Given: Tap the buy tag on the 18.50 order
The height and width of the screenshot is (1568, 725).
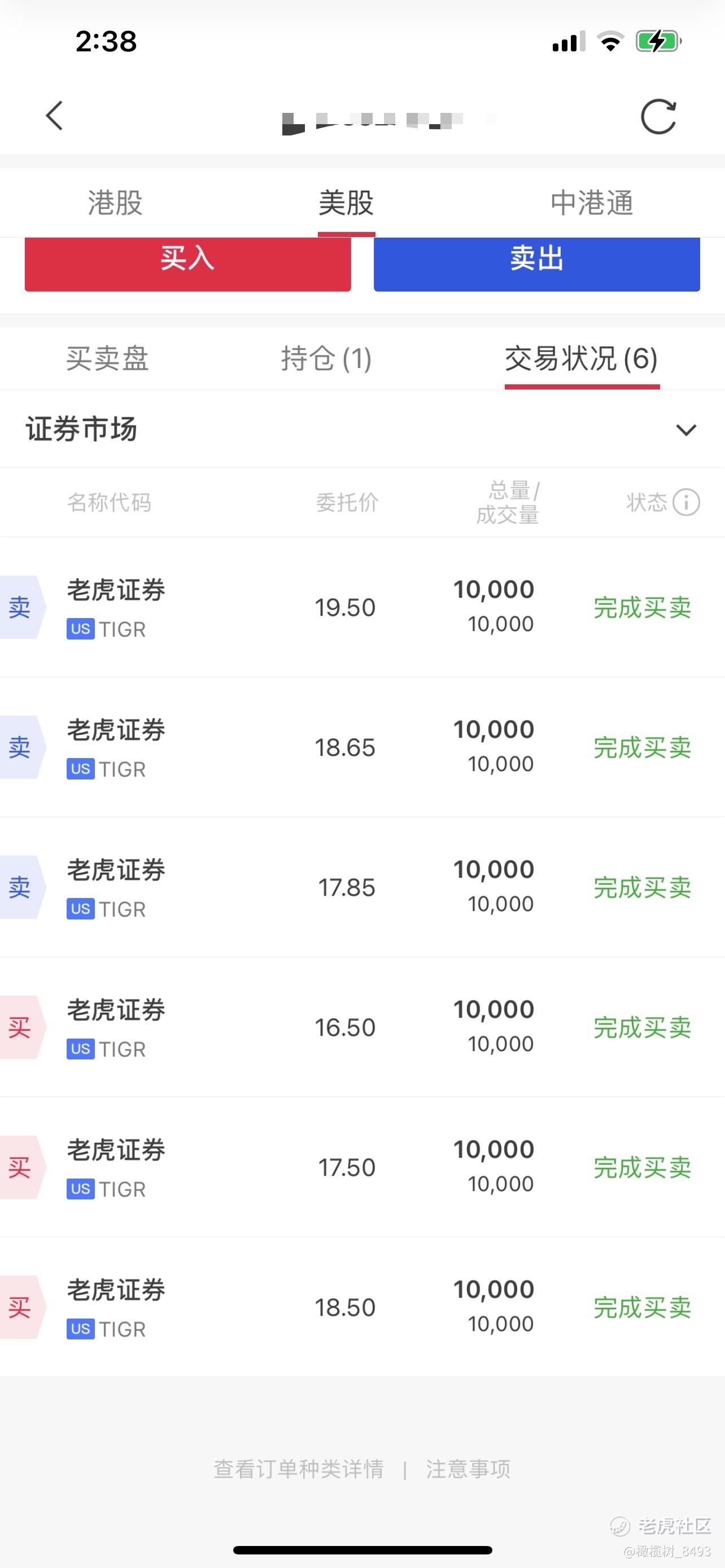Looking at the screenshot, I should (x=23, y=1307).
